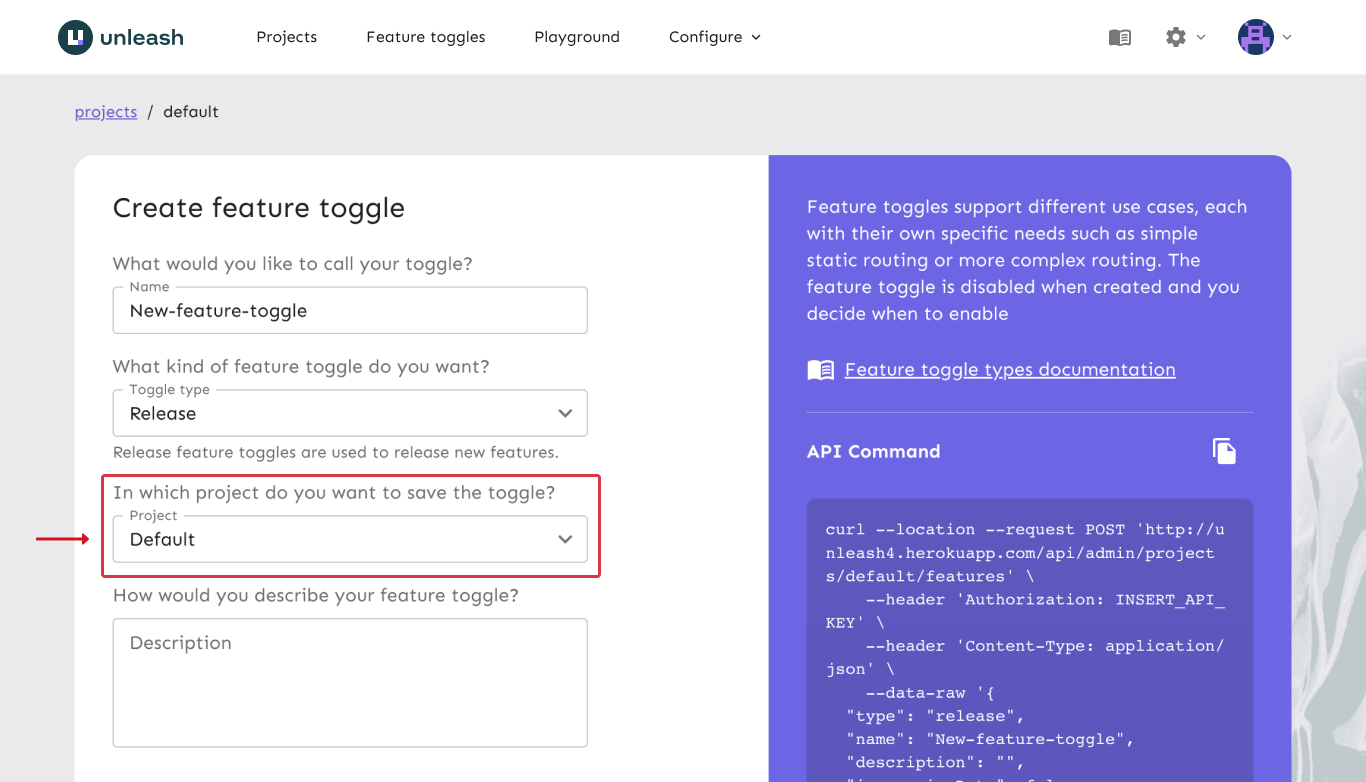Open the Toggle type dropdown showing Release
The width and height of the screenshot is (1366, 782).
349,413
